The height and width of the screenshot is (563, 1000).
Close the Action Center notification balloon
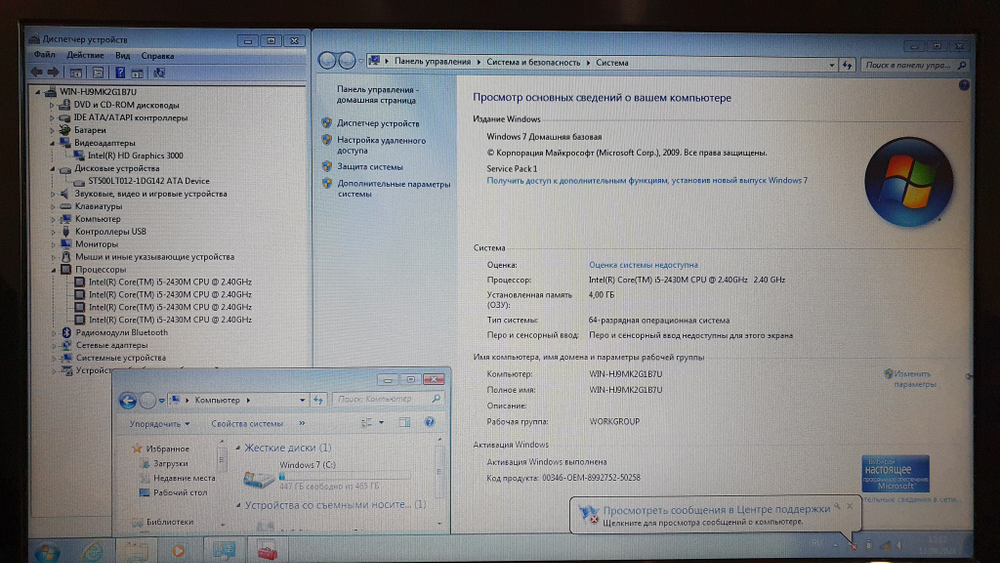(849, 506)
